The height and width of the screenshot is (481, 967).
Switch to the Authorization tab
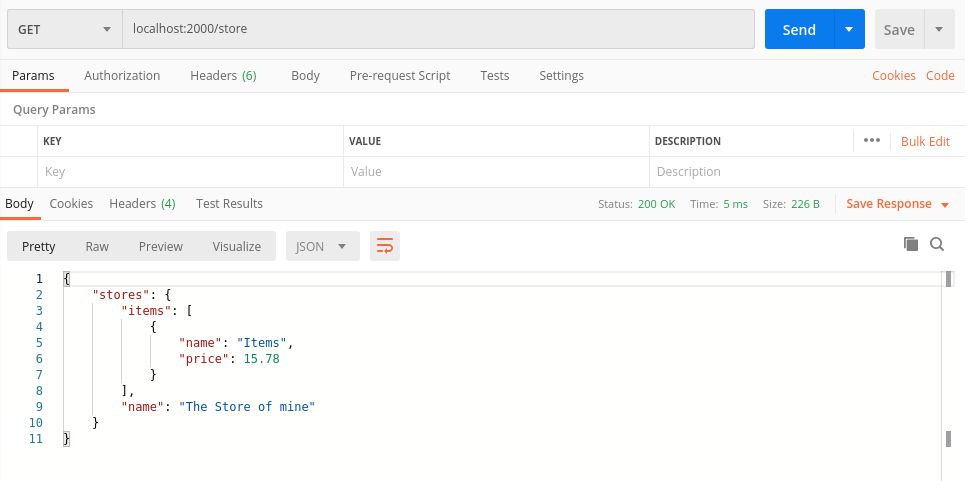pyautogui.click(x=122, y=75)
